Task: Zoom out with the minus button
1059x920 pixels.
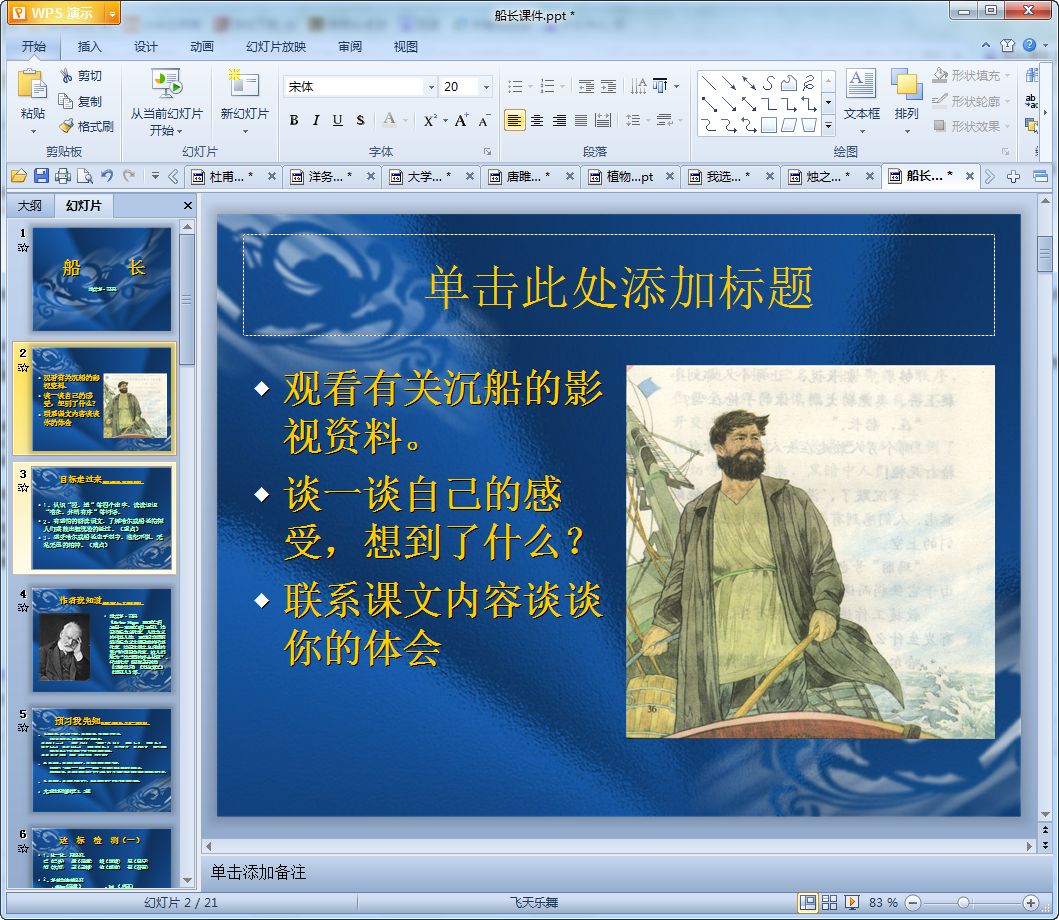Action: (x=912, y=902)
